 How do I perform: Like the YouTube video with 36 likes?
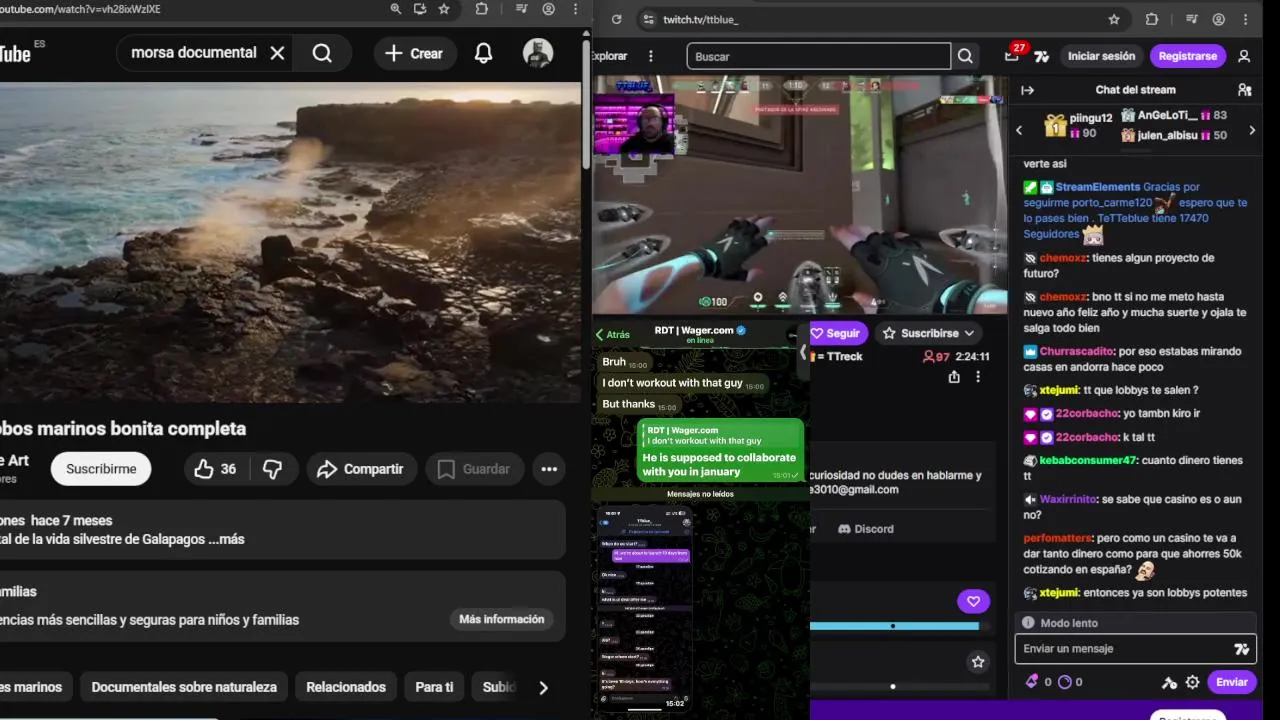tap(216, 469)
